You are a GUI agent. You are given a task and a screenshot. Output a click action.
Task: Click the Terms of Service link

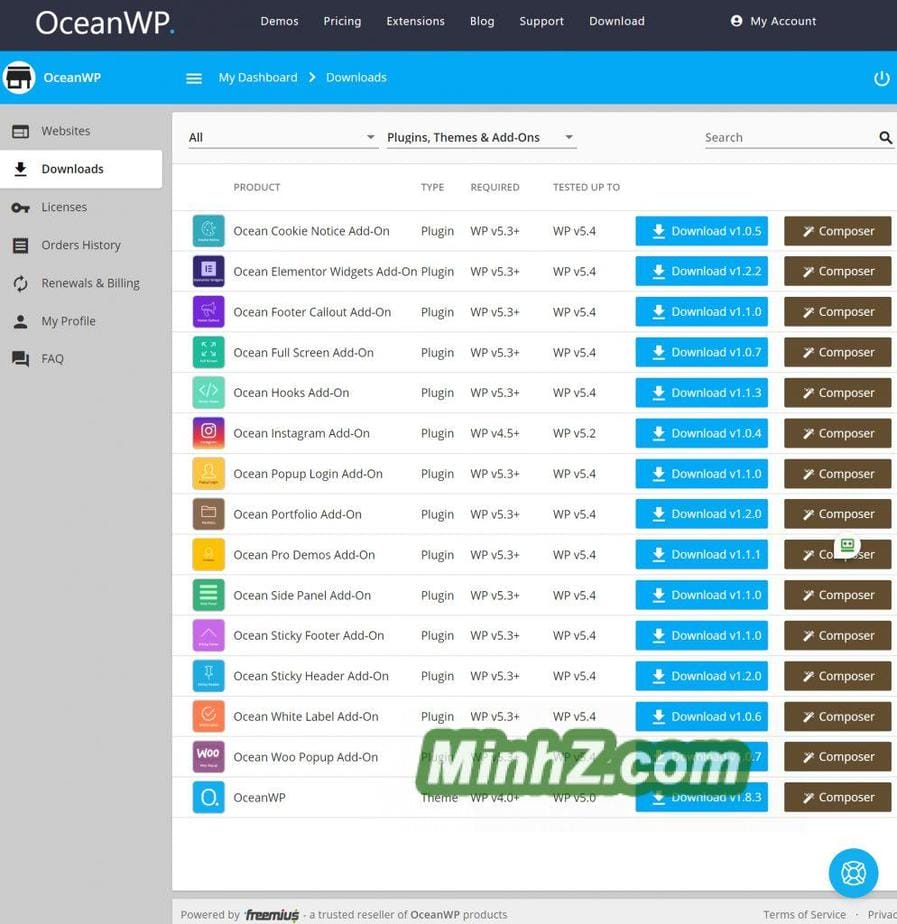pos(804,914)
